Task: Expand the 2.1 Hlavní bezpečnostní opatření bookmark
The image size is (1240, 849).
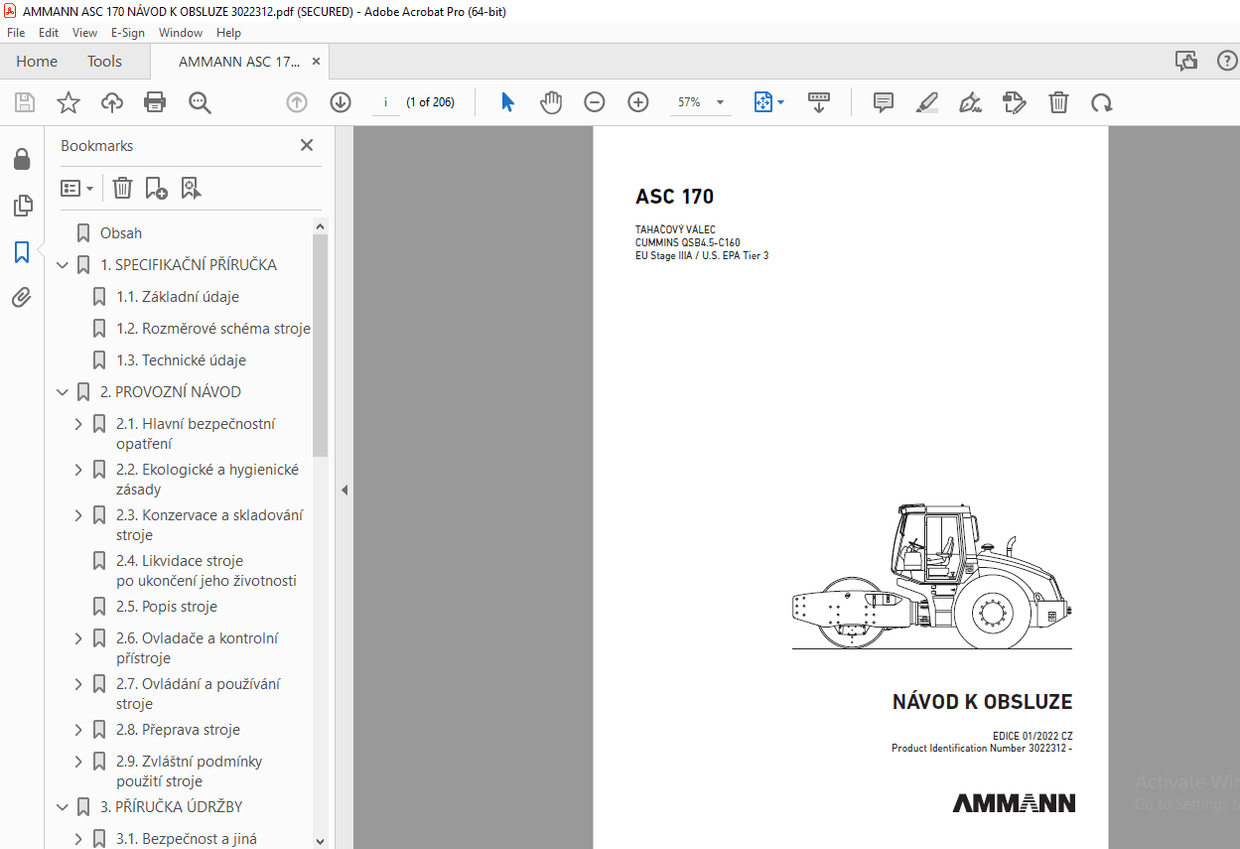Action: 78,423
